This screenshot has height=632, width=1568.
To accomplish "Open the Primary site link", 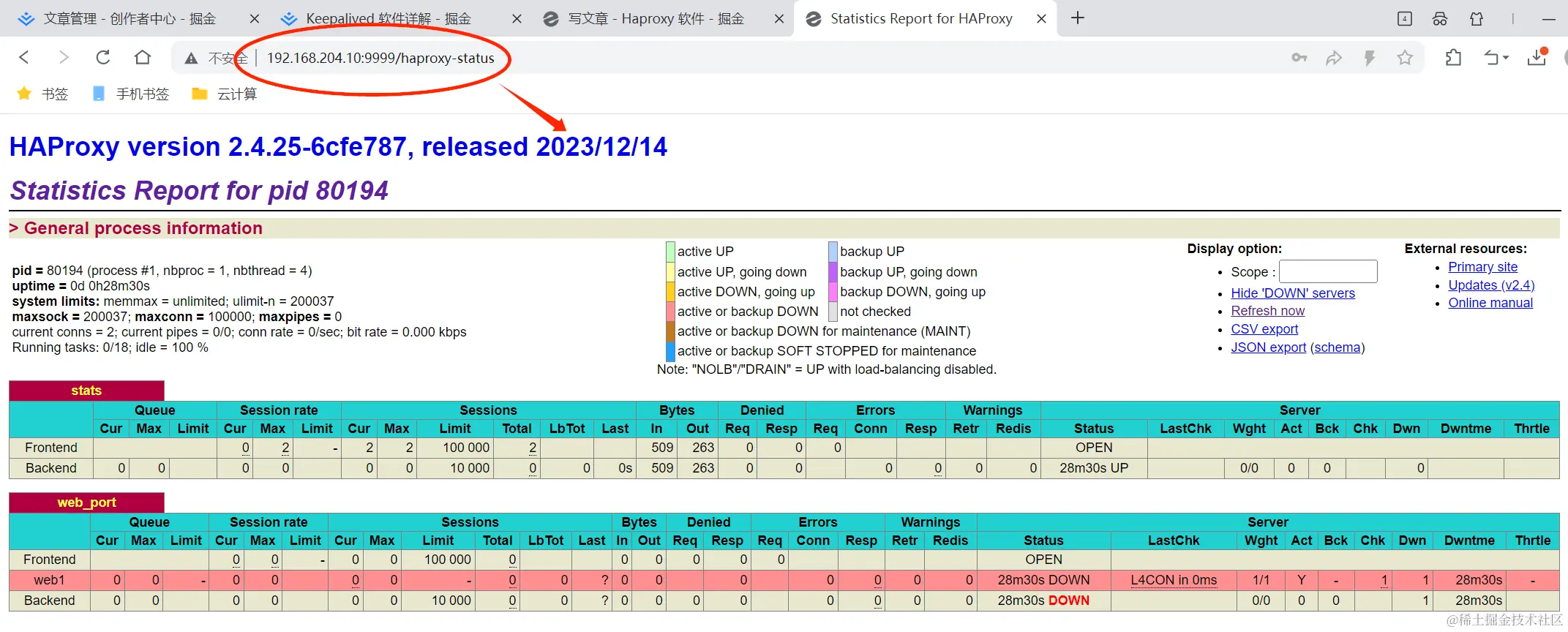I will pos(1482,267).
